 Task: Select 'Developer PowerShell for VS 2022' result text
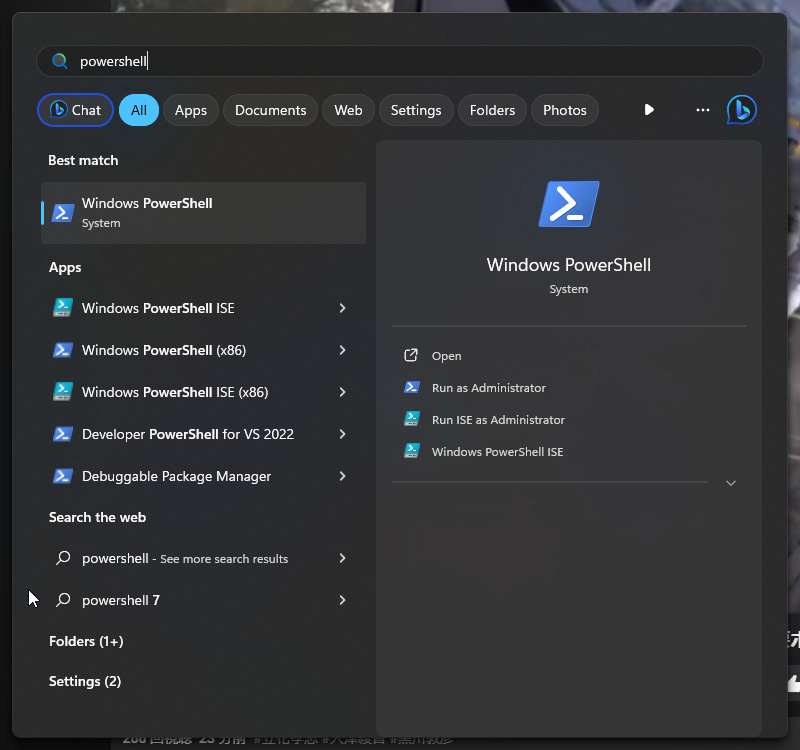tap(188, 434)
